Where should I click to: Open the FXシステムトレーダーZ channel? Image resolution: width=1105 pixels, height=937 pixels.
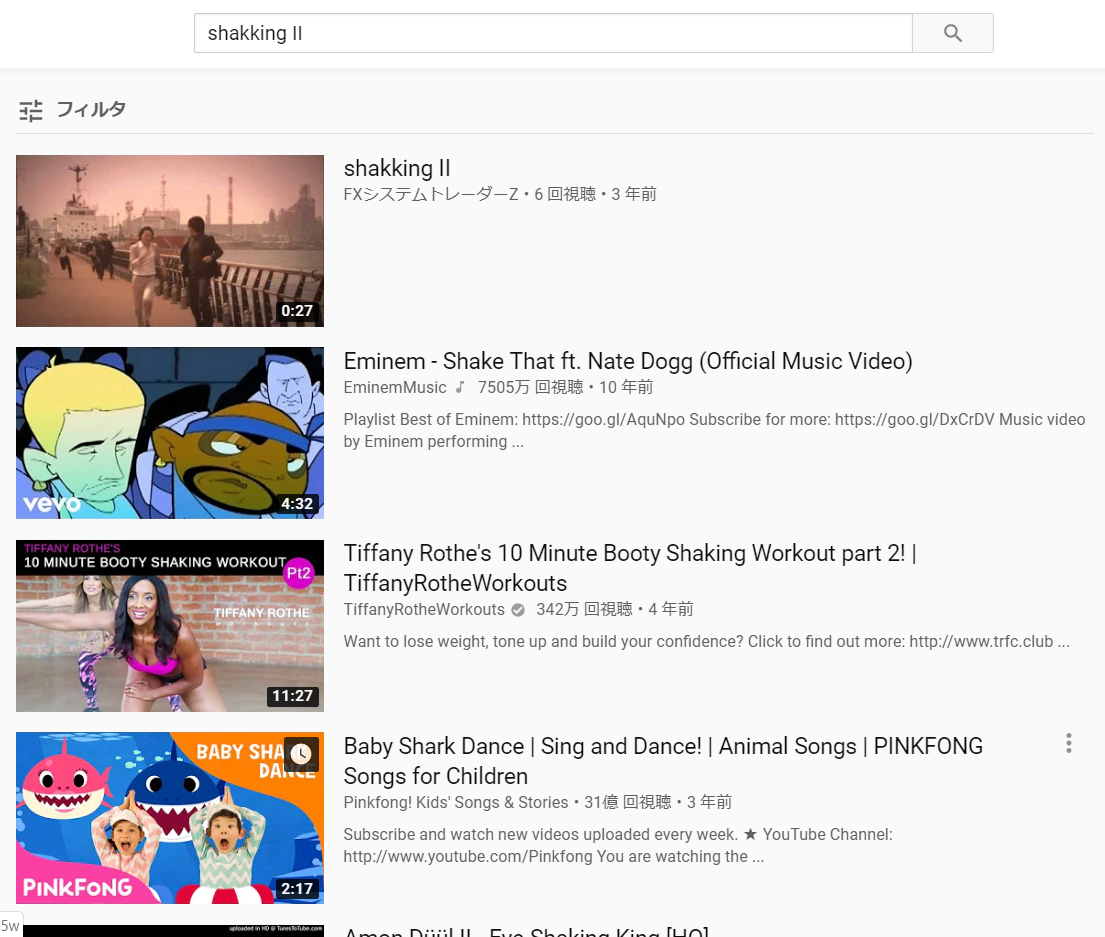pos(431,194)
